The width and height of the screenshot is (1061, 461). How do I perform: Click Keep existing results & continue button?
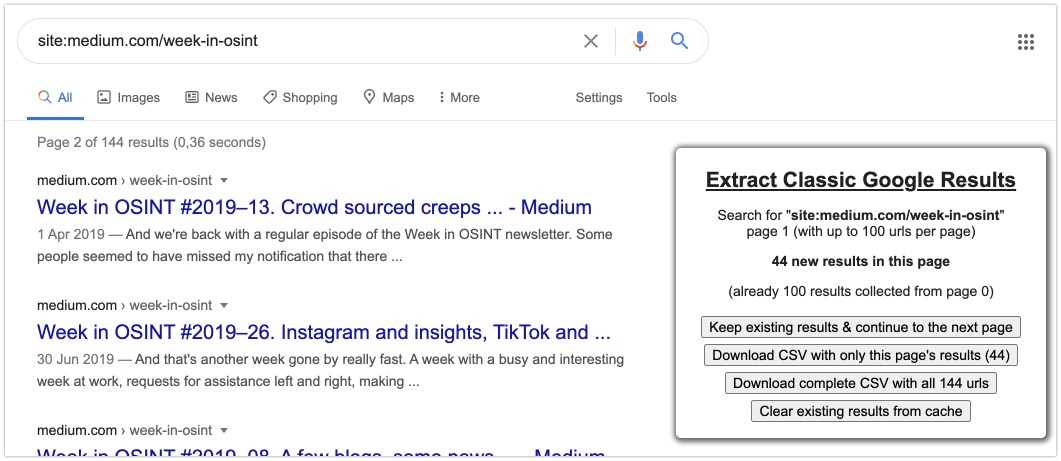click(x=861, y=327)
